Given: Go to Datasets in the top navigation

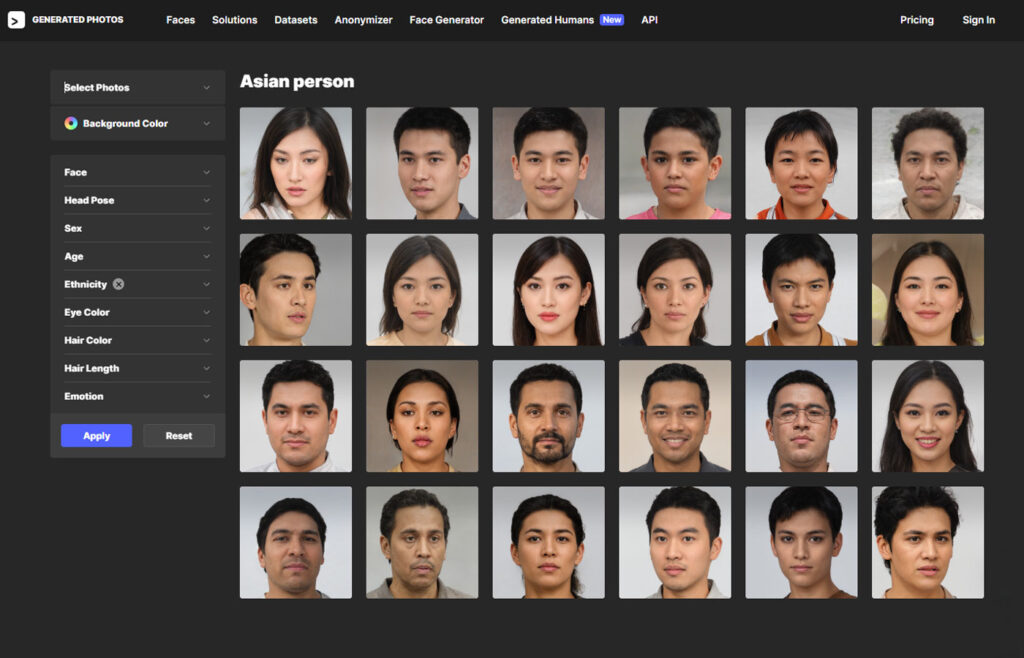Looking at the screenshot, I should (296, 20).
